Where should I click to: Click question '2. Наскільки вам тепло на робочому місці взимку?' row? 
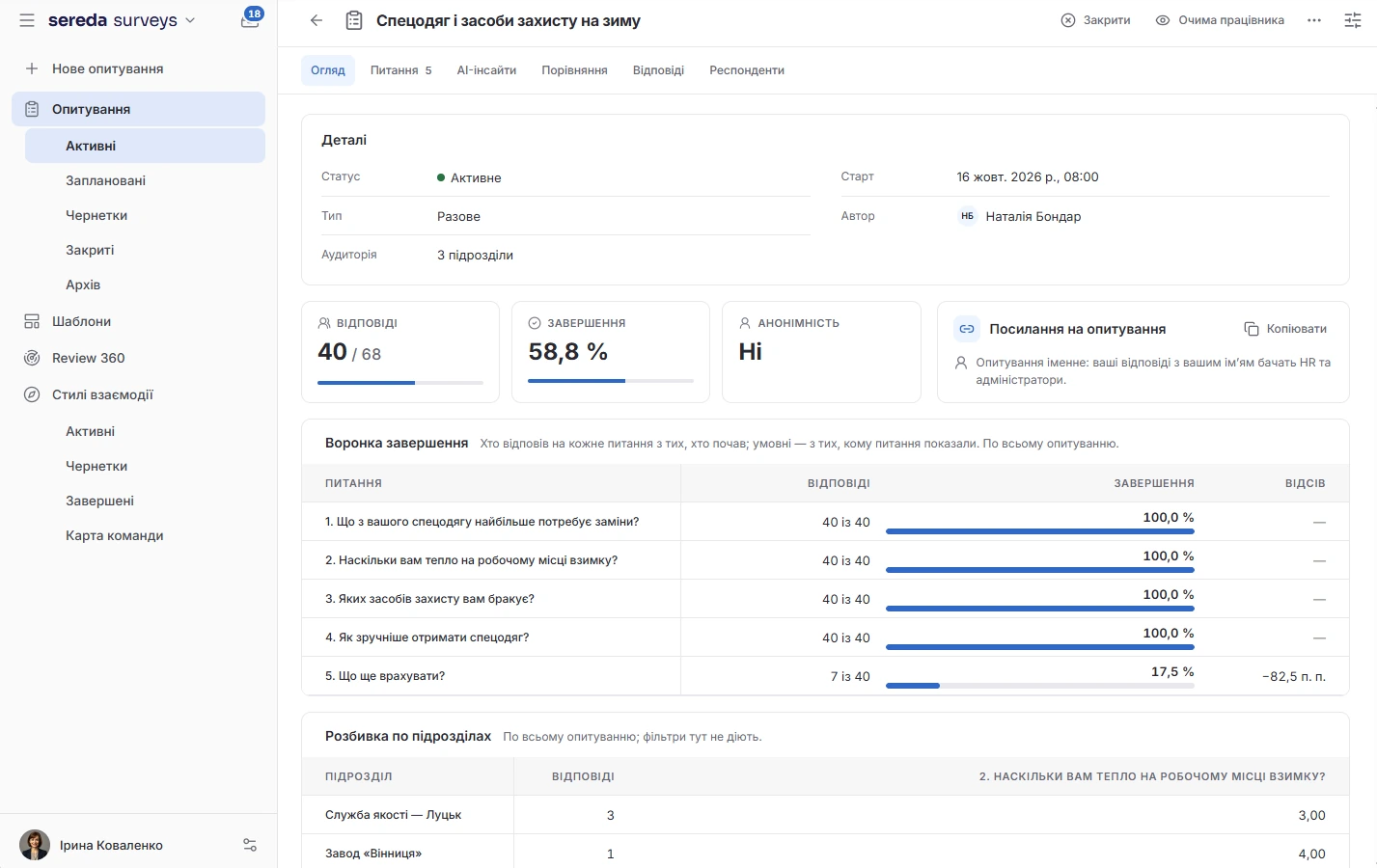point(825,560)
